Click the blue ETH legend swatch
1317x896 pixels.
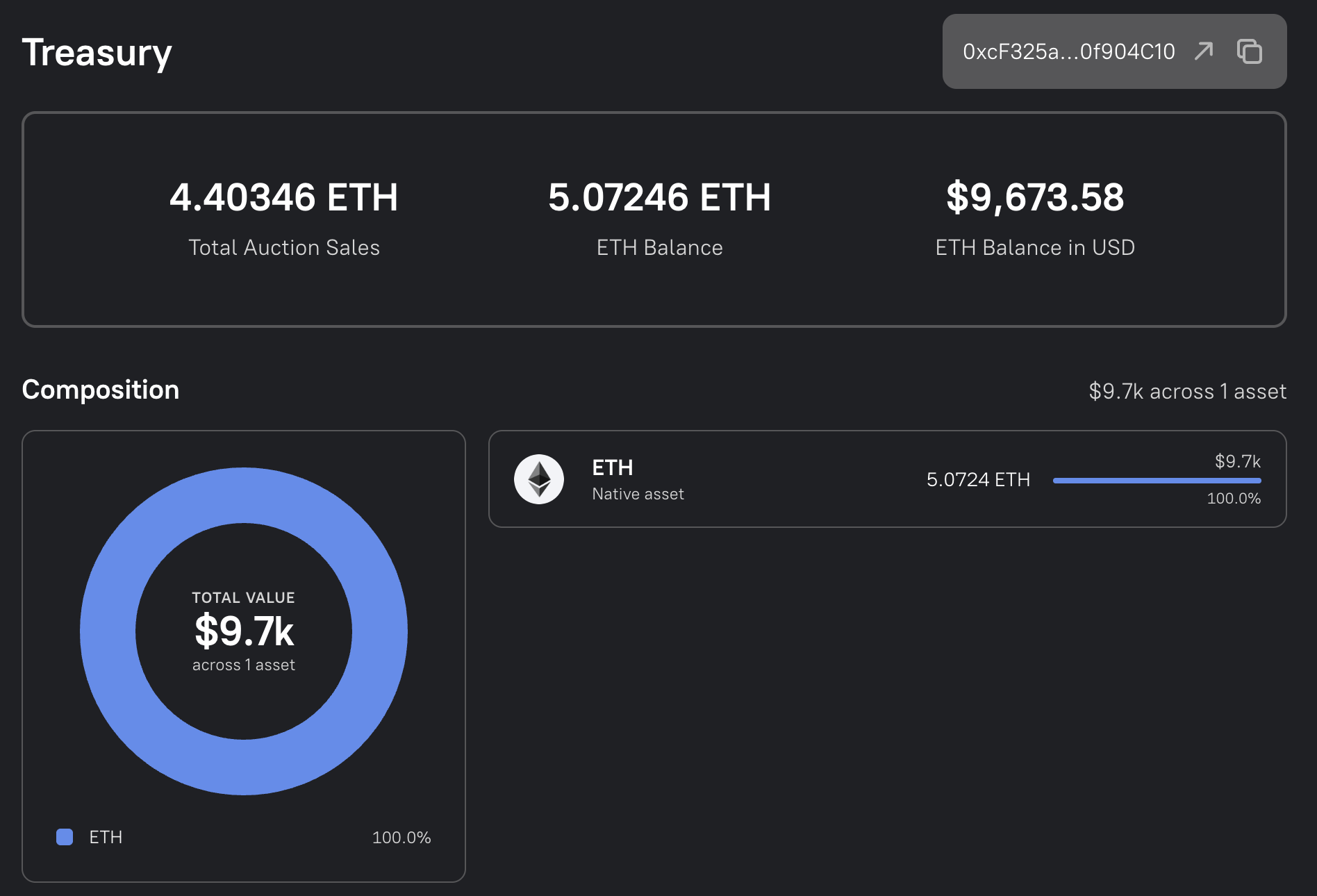pos(65,837)
